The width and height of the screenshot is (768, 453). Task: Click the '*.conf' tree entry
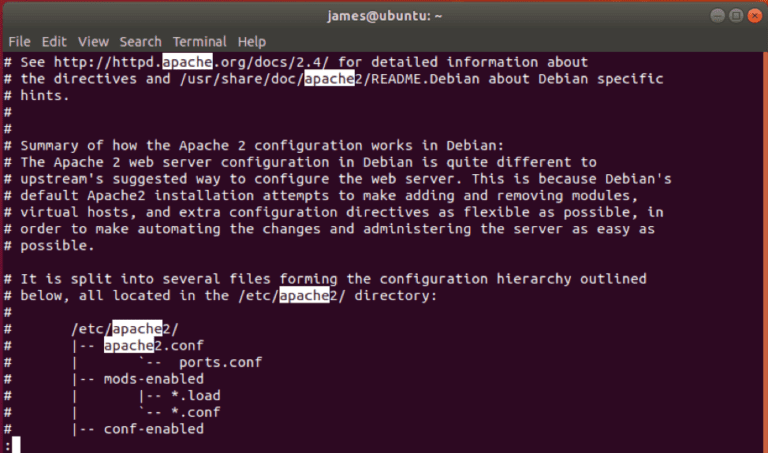(x=195, y=412)
